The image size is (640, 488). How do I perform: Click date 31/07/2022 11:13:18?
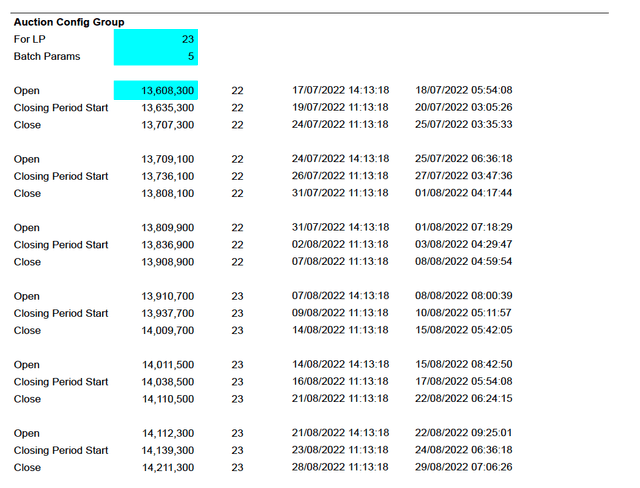[340, 193]
